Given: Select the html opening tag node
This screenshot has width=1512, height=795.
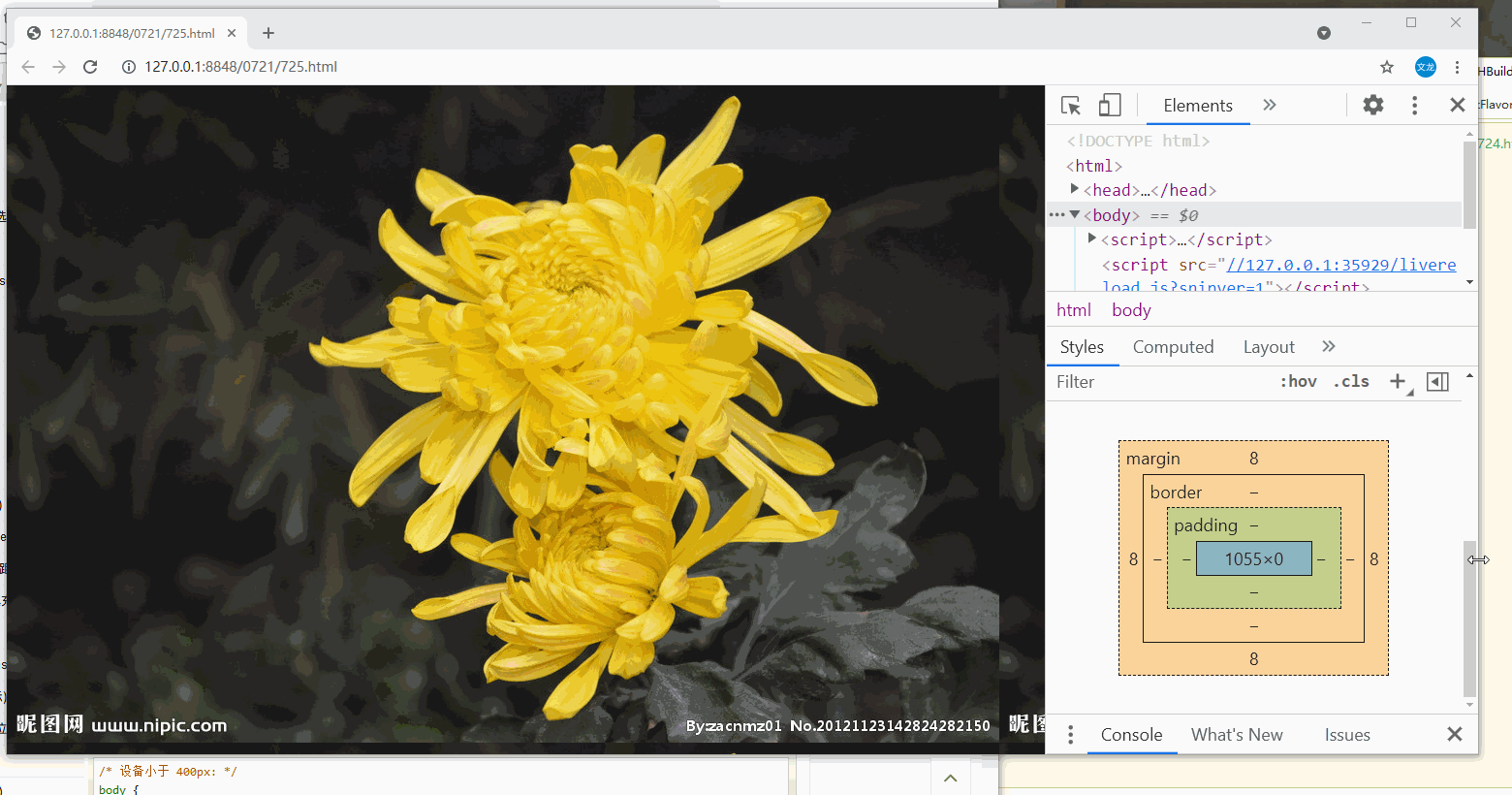Looking at the screenshot, I should click(x=1094, y=166).
